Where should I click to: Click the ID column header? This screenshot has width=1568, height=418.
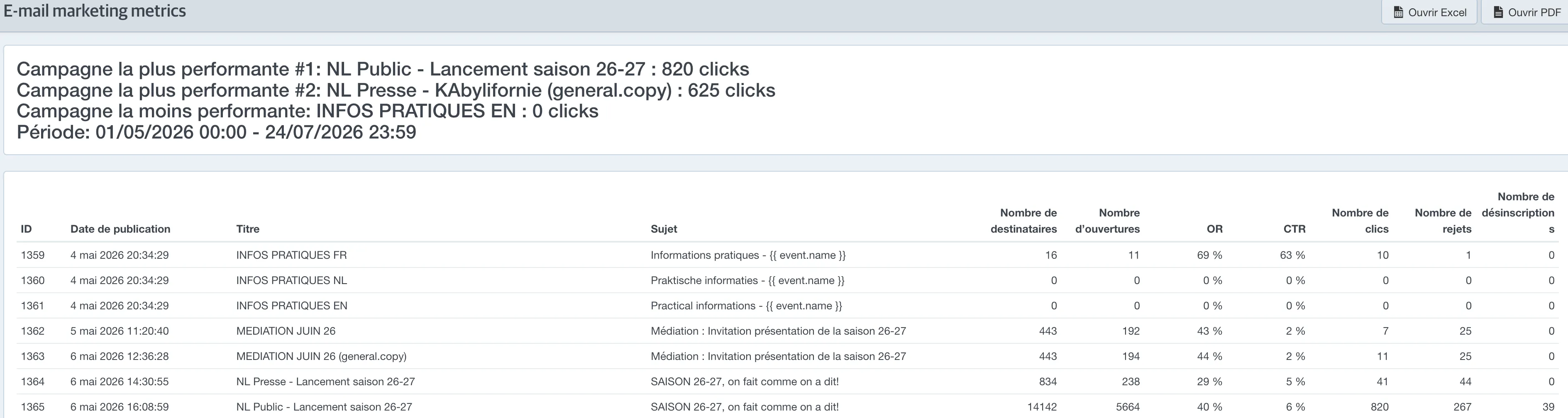tap(26, 229)
